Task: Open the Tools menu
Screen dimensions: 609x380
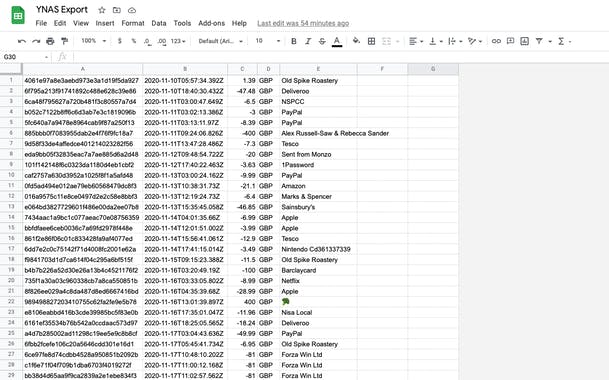Action: point(182,23)
